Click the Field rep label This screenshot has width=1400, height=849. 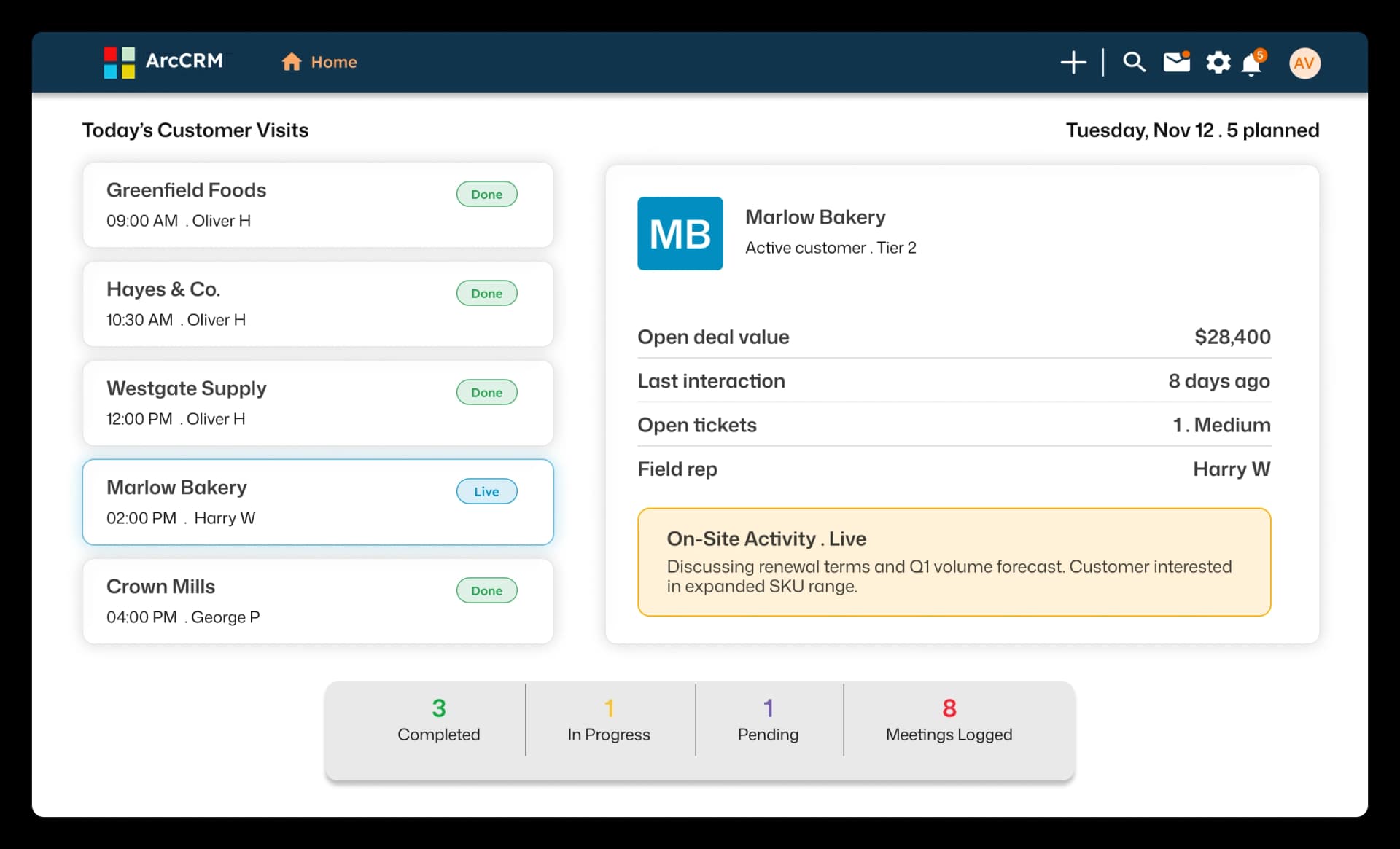coord(677,469)
